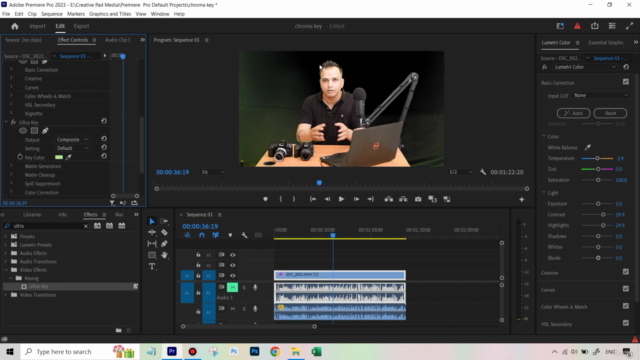Viewport: 640px width, 360px height.
Task: Open the Graphics and Titles menu
Action: click(x=110, y=14)
